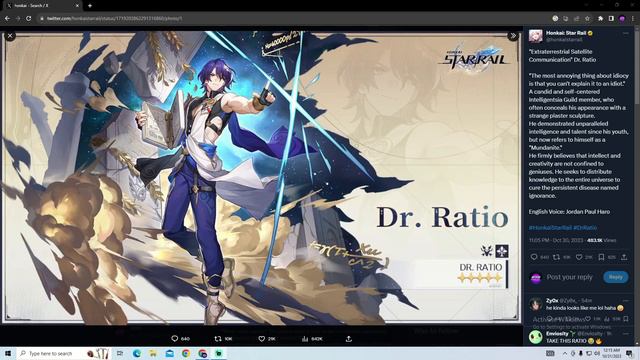Open ZyOx commenter avatar
The height and width of the screenshot is (360, 640).
tap(536, 304)
